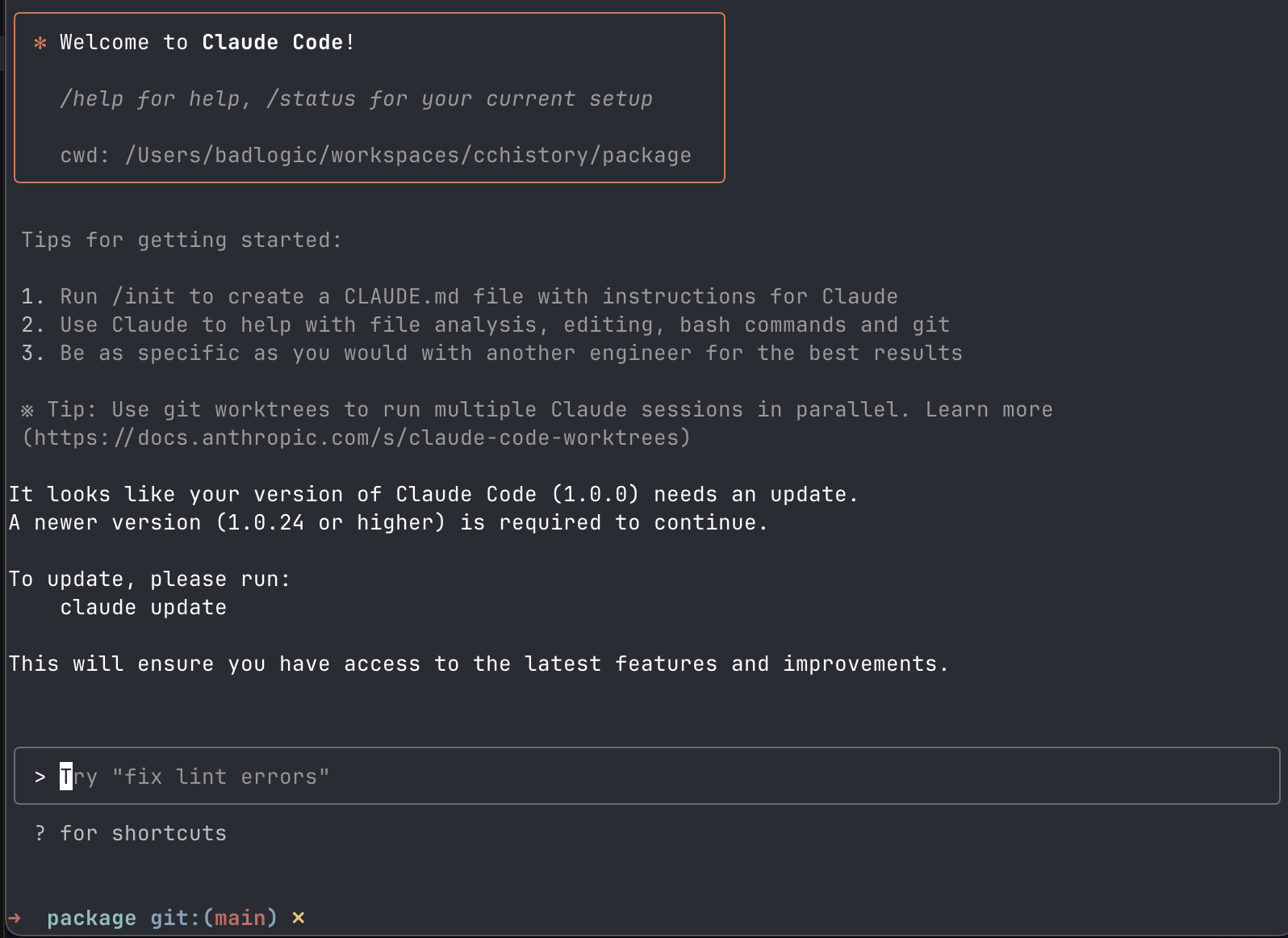Click the "Tips for getting started" heading

182,240
